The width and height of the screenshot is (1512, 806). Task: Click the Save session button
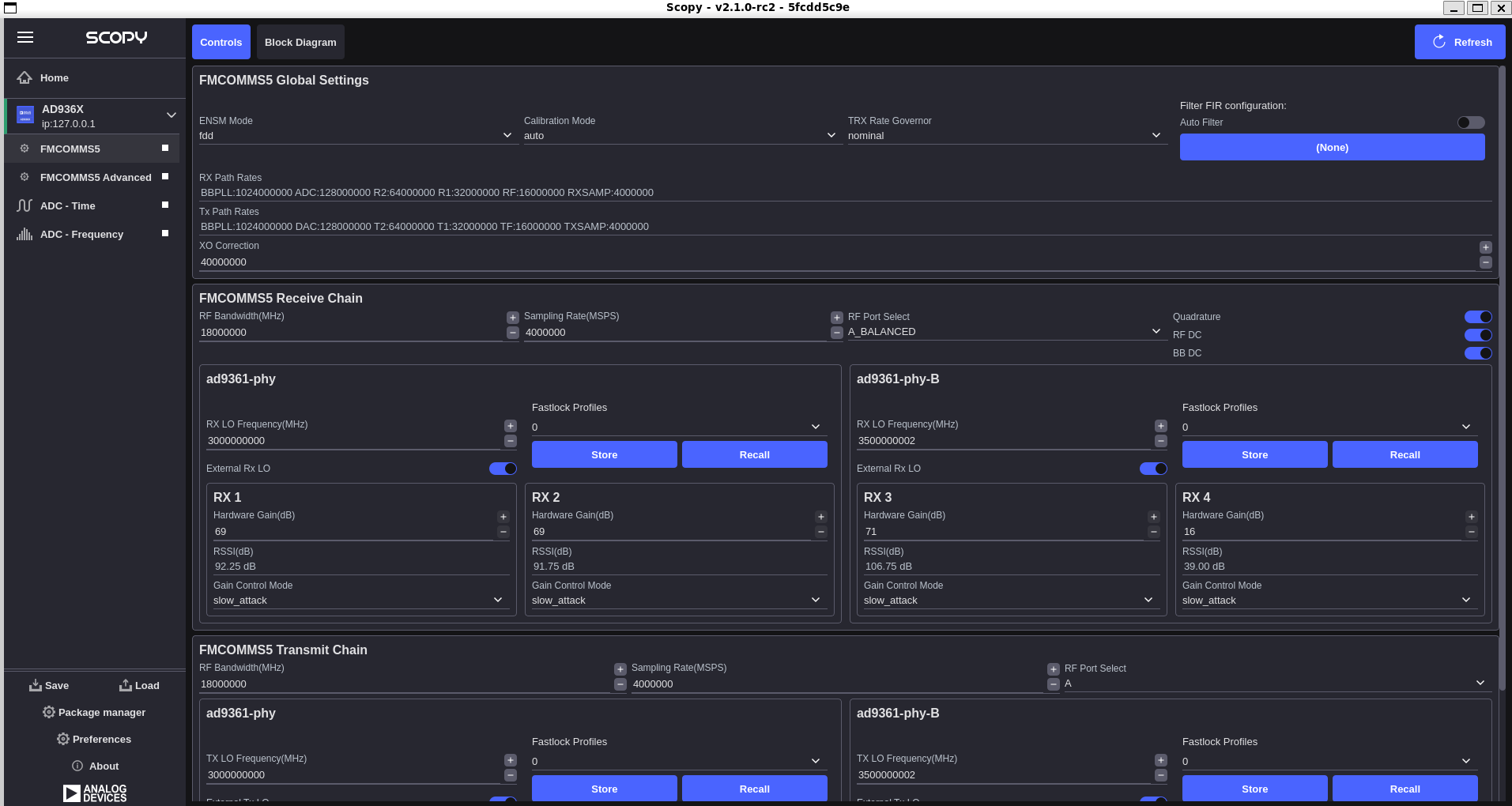(49, 685)
